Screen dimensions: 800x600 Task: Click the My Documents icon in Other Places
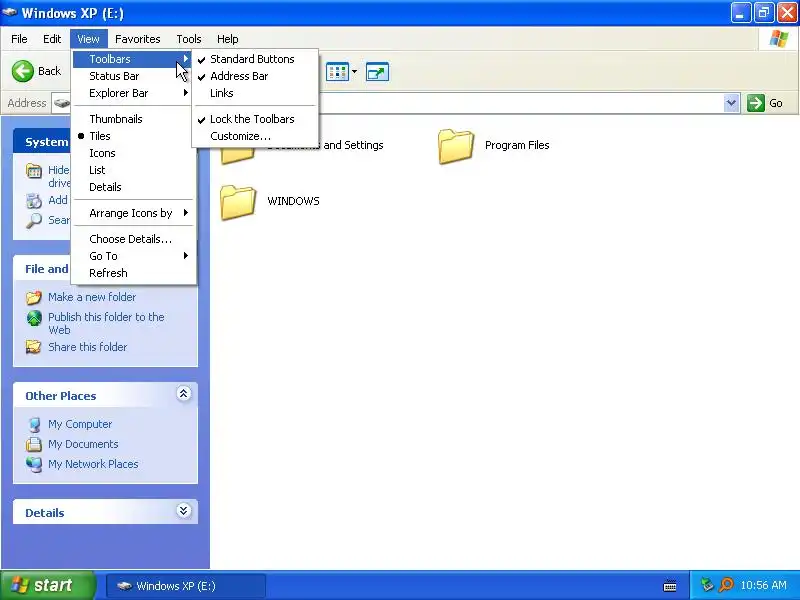point(34,444)
